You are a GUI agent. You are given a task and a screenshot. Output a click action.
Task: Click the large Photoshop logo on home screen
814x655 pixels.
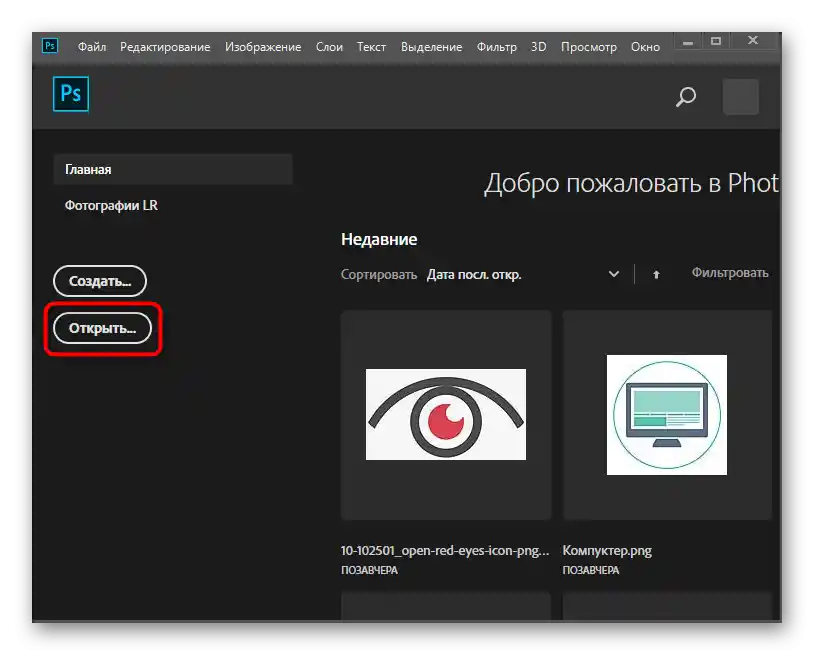click(x=71, y=94)
